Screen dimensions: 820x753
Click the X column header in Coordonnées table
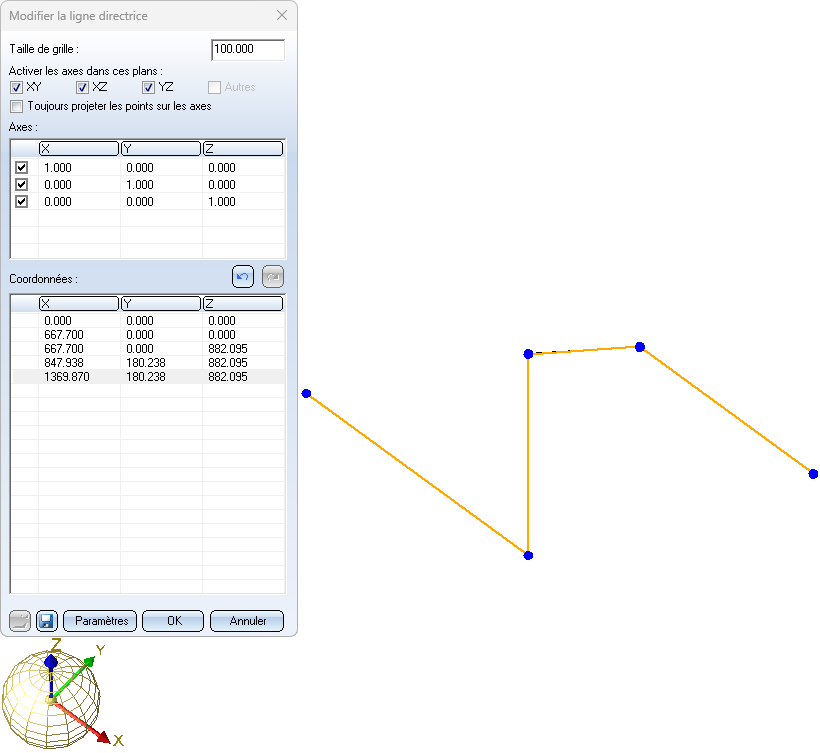[79, 304]
